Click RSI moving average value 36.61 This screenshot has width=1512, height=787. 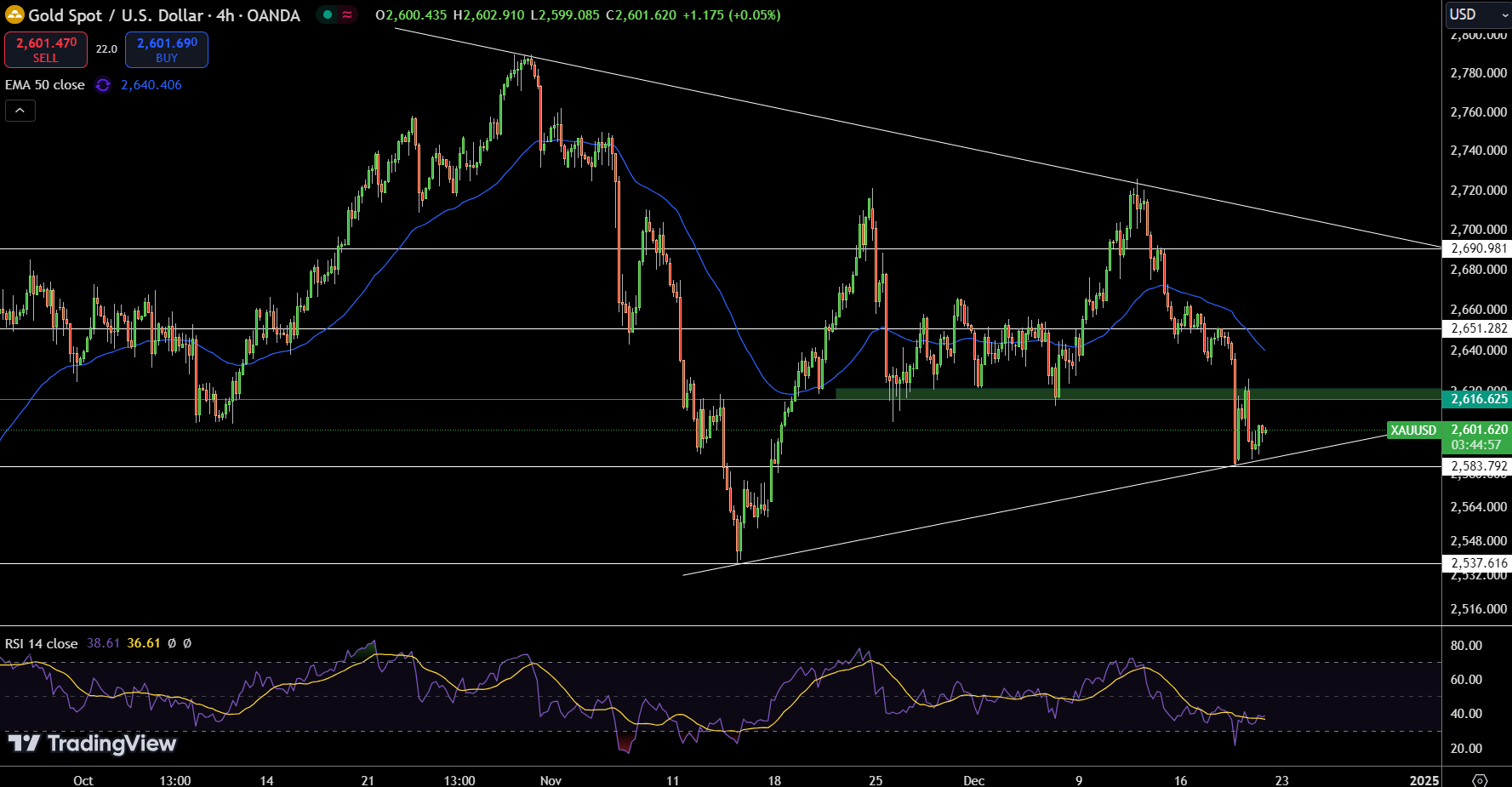coord(144,643)
